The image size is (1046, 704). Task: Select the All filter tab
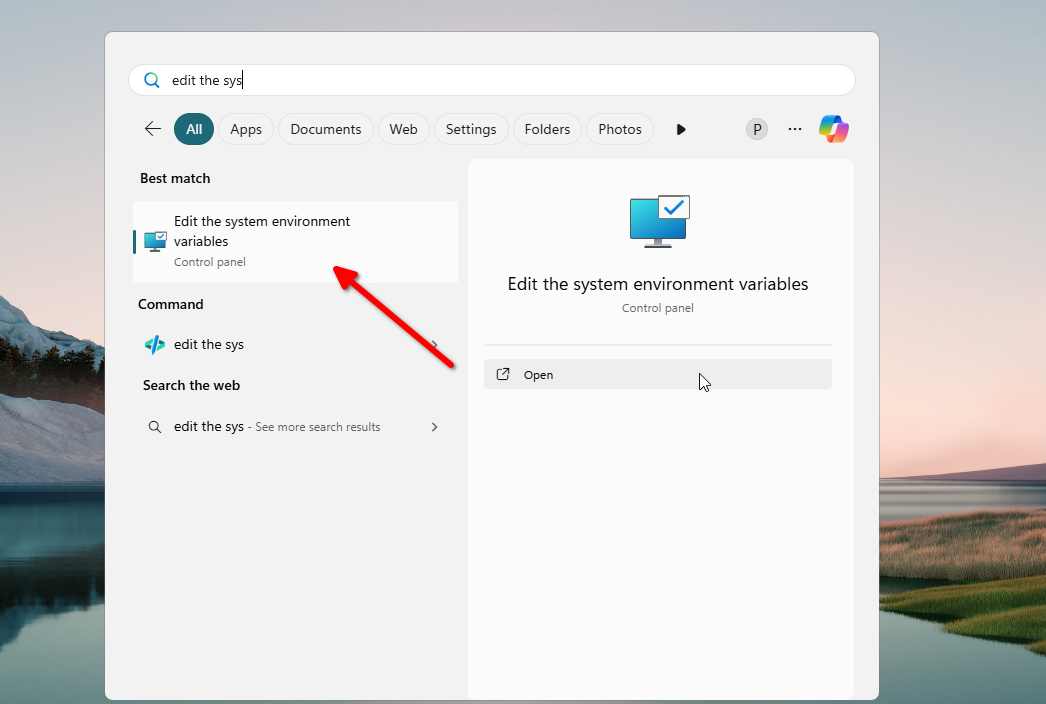click(x=194, y=129)
